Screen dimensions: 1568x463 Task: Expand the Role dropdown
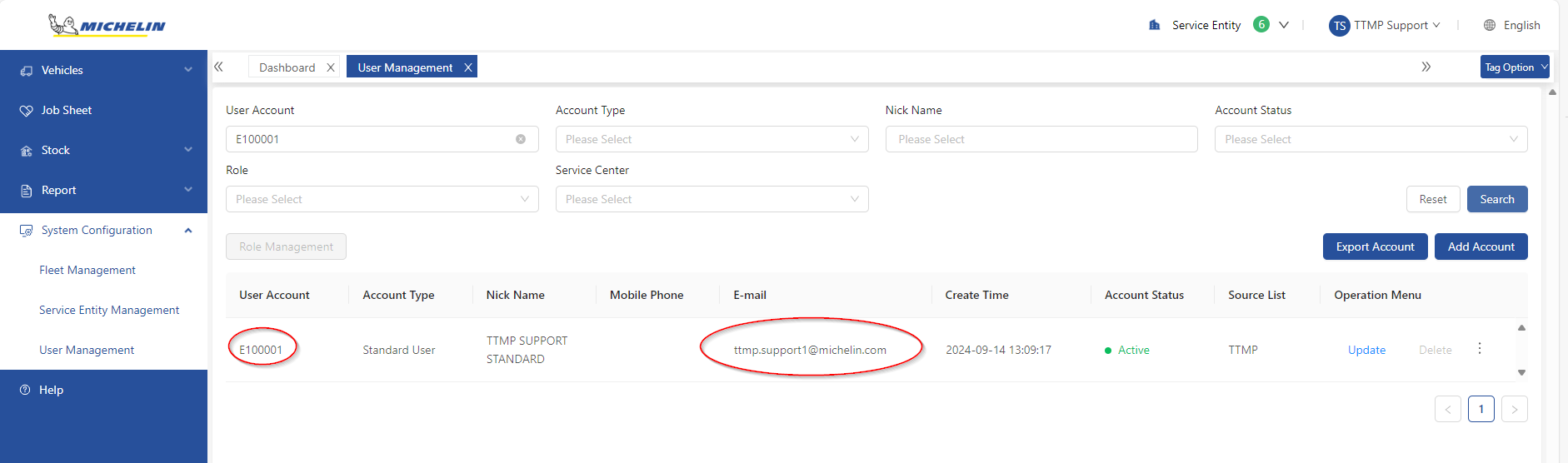point(382,199)
